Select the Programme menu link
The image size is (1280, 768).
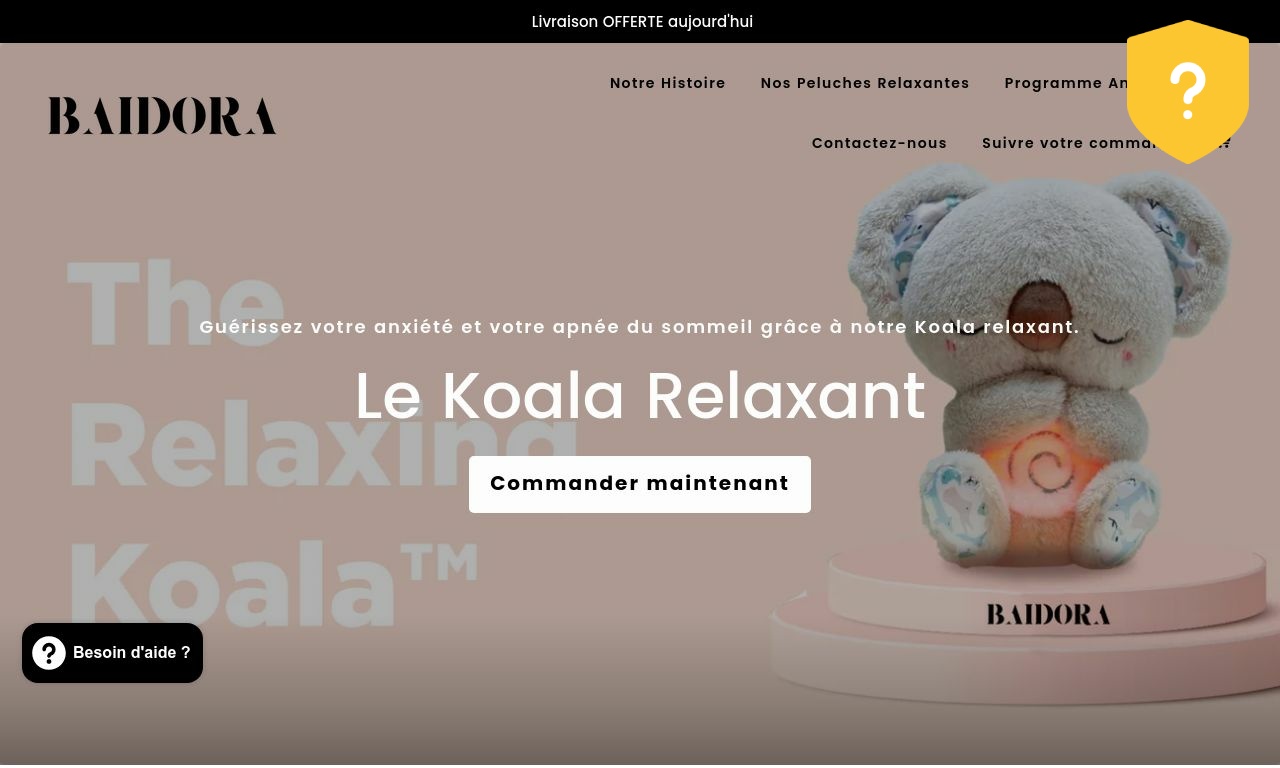1066,83
